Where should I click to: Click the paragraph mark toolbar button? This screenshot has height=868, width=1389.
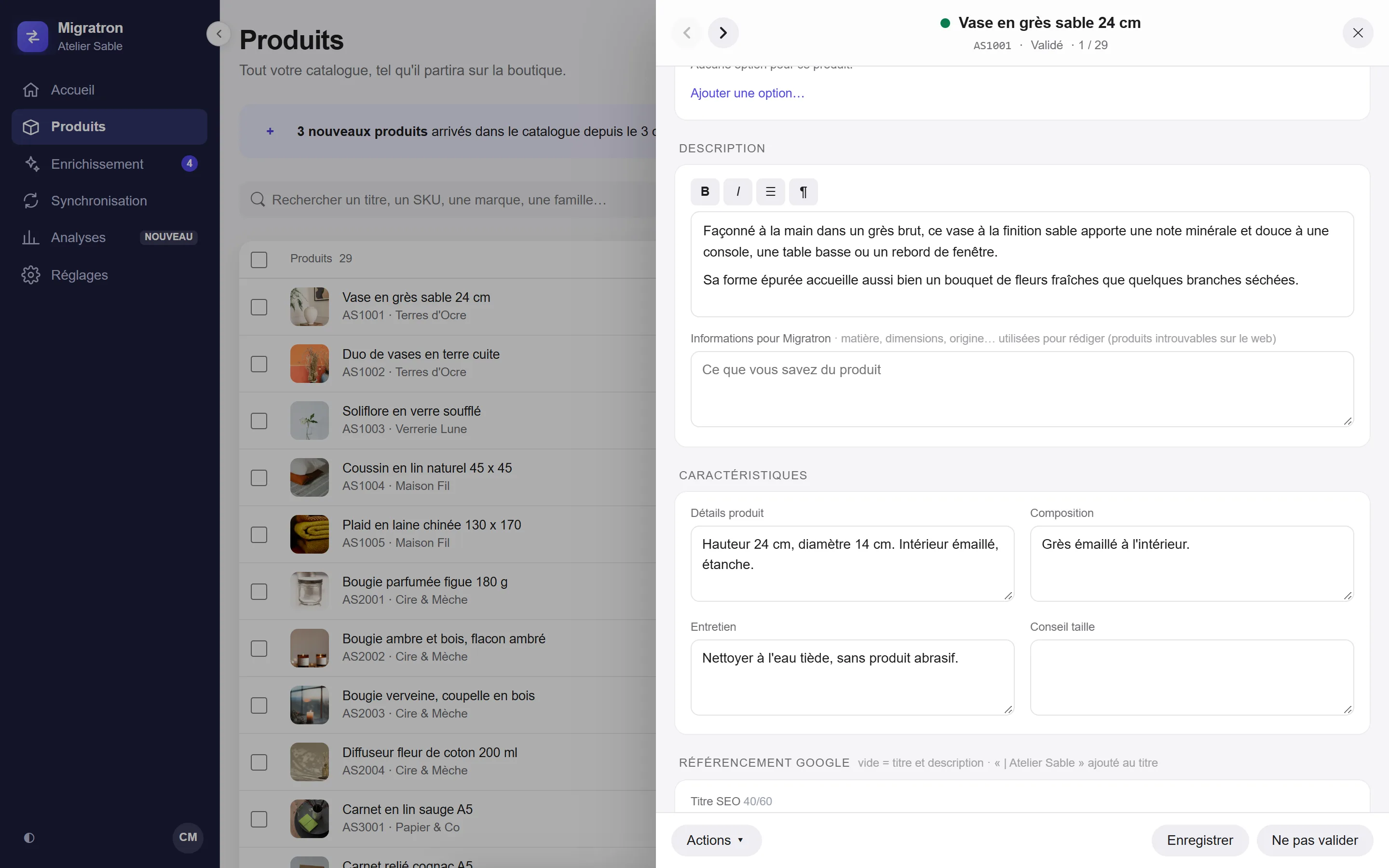click(803, 192)
